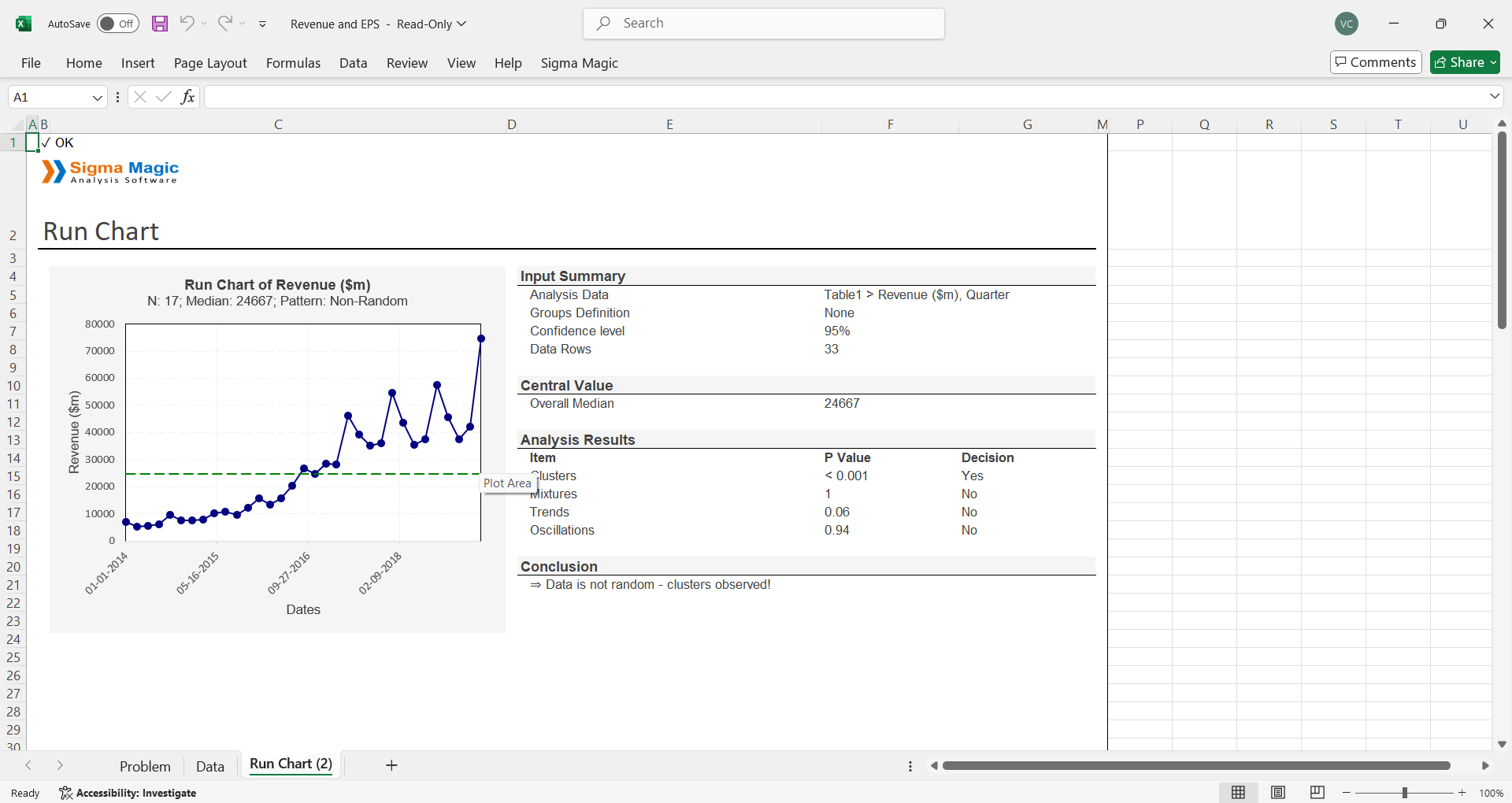Open the Help ribbon tab
This screenshot has height=803, width=1512.
[508, 63]
